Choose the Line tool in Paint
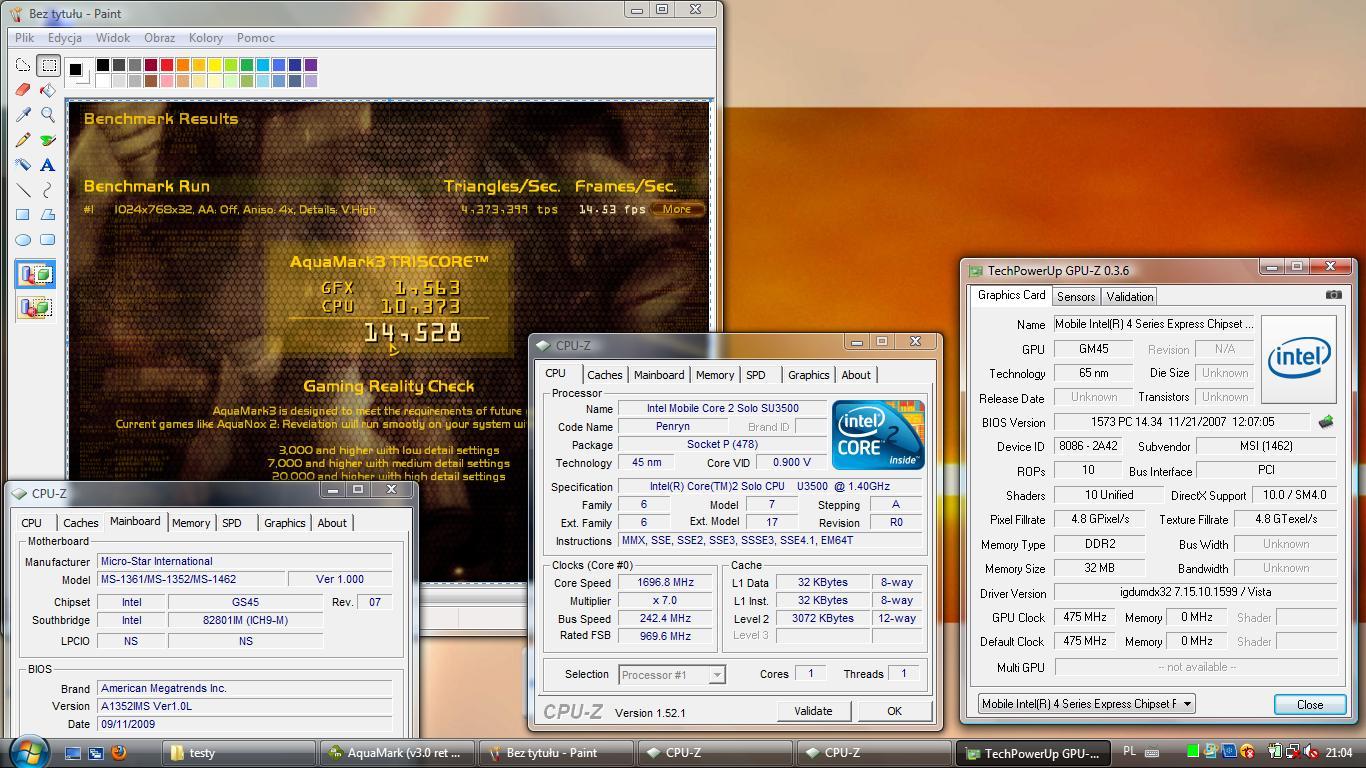The height and width of the screenshot is (768, 1366). (23, 190)
